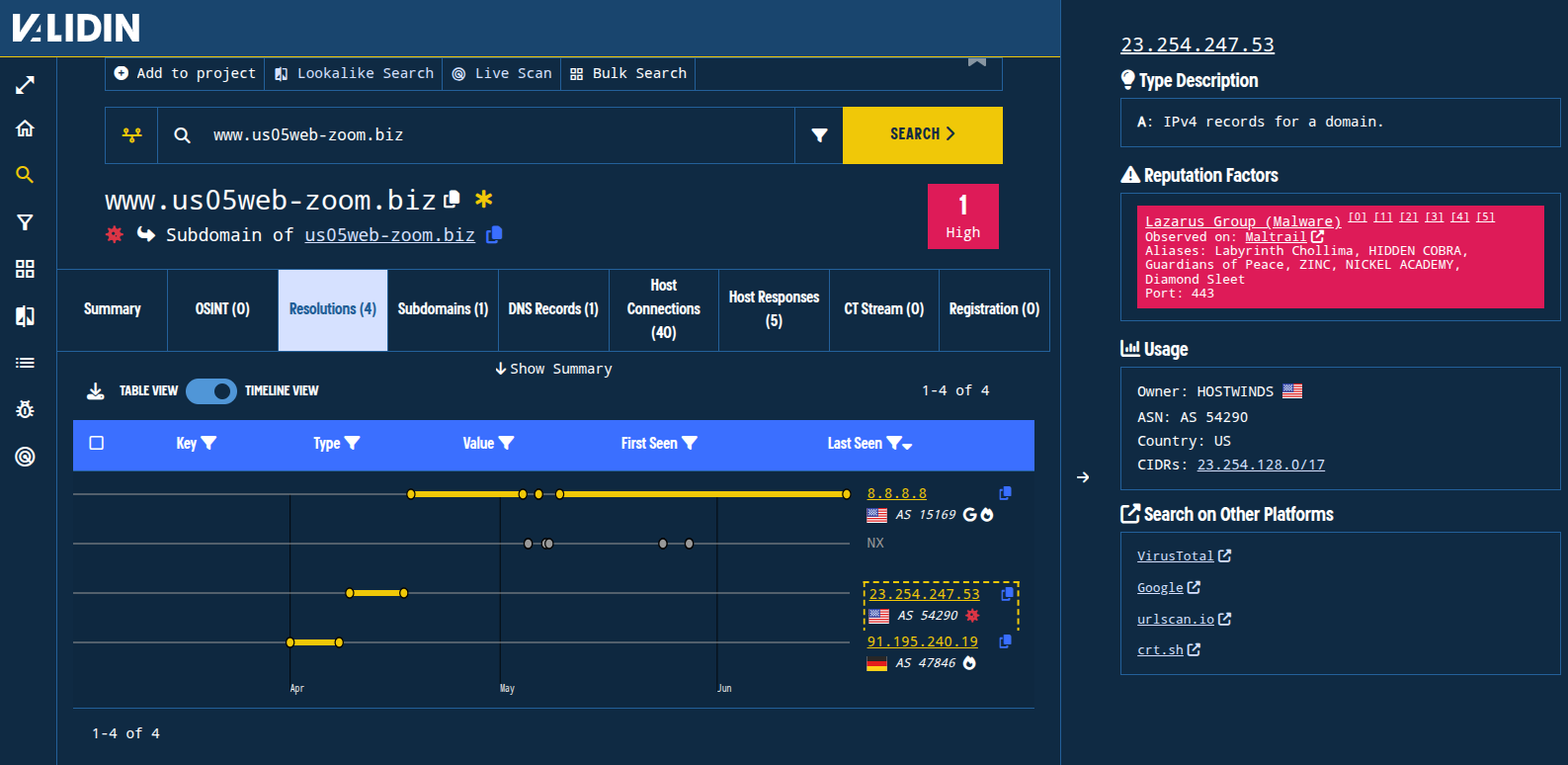
Task: Open the Value column filter
Action: tap(506, 444)
